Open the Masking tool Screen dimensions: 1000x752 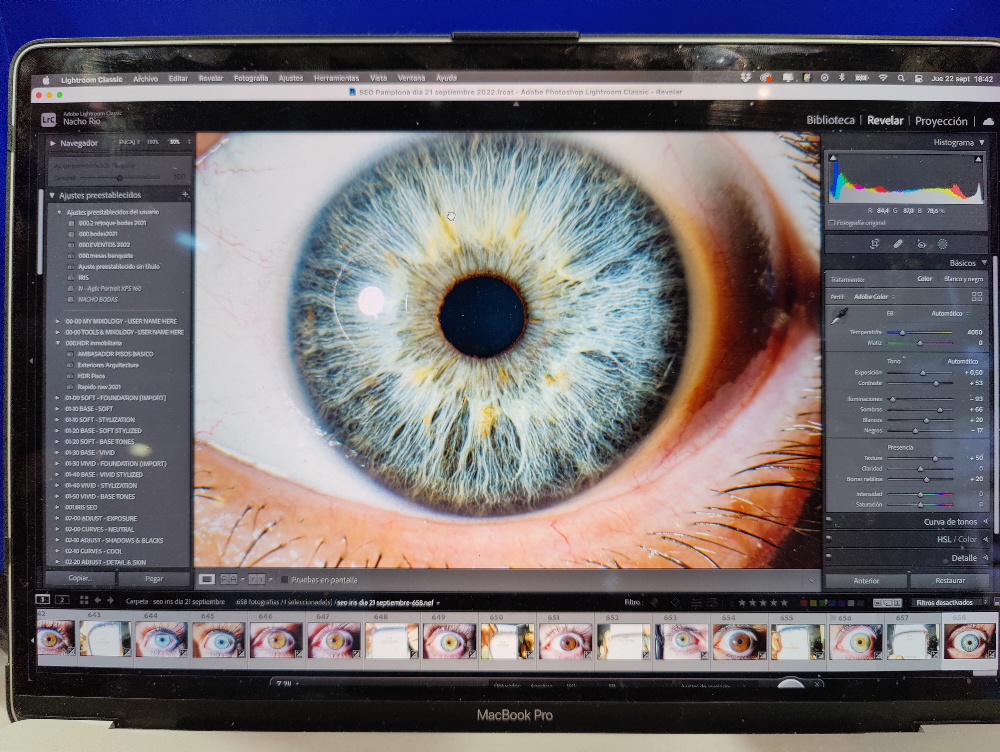tap(943, 244)
